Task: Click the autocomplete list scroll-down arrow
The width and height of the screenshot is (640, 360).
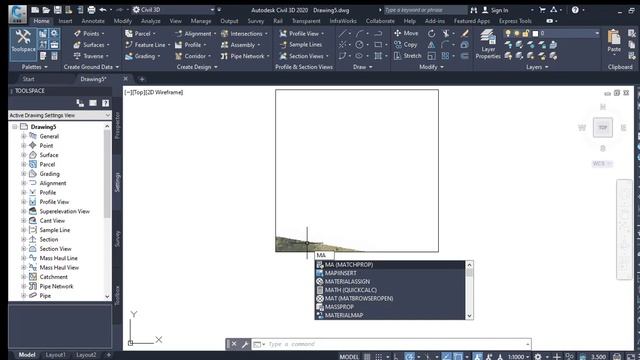Action: 469,316
